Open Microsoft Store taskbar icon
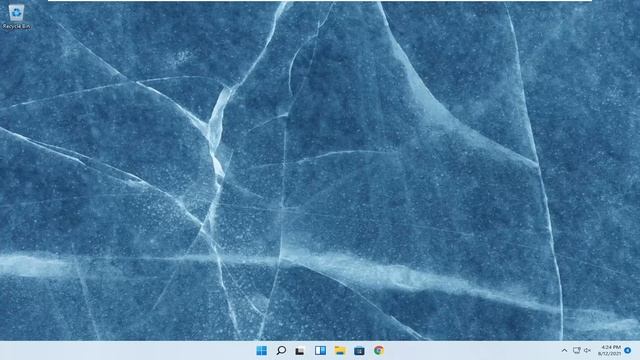This screenshot has height=360, width=640. coord(359,351)
